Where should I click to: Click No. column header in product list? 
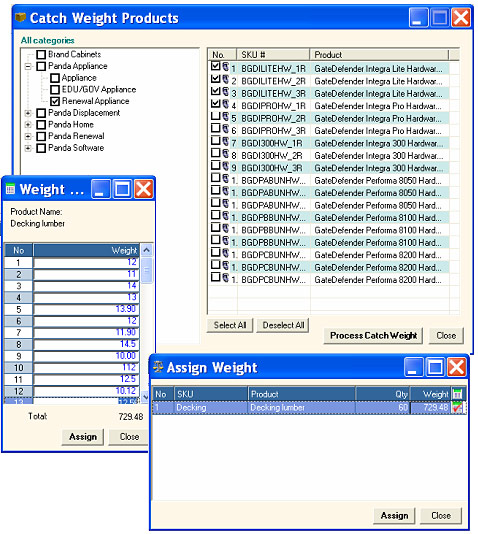222,55
